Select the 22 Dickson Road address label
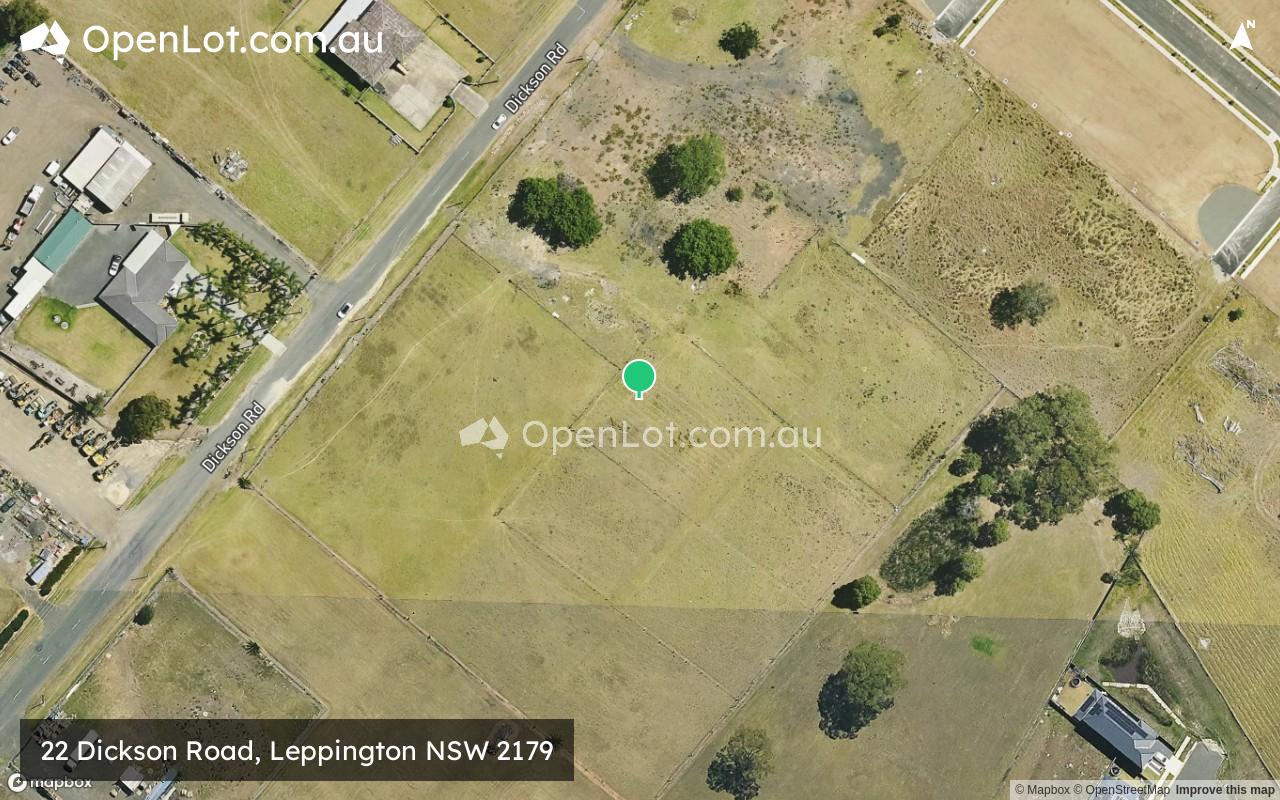Screen dimensions: 1280x800 click(x=297, y=750)
